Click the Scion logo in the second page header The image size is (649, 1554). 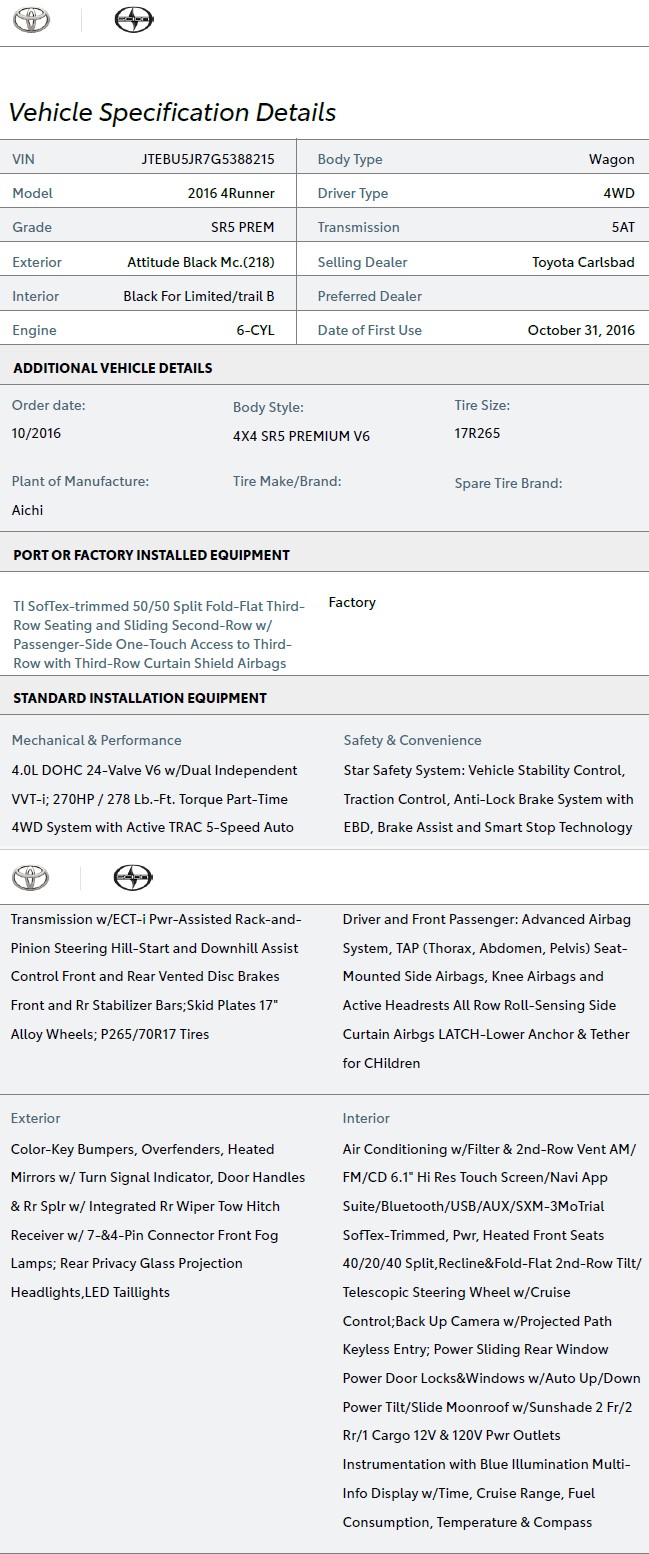click(133, 878)
